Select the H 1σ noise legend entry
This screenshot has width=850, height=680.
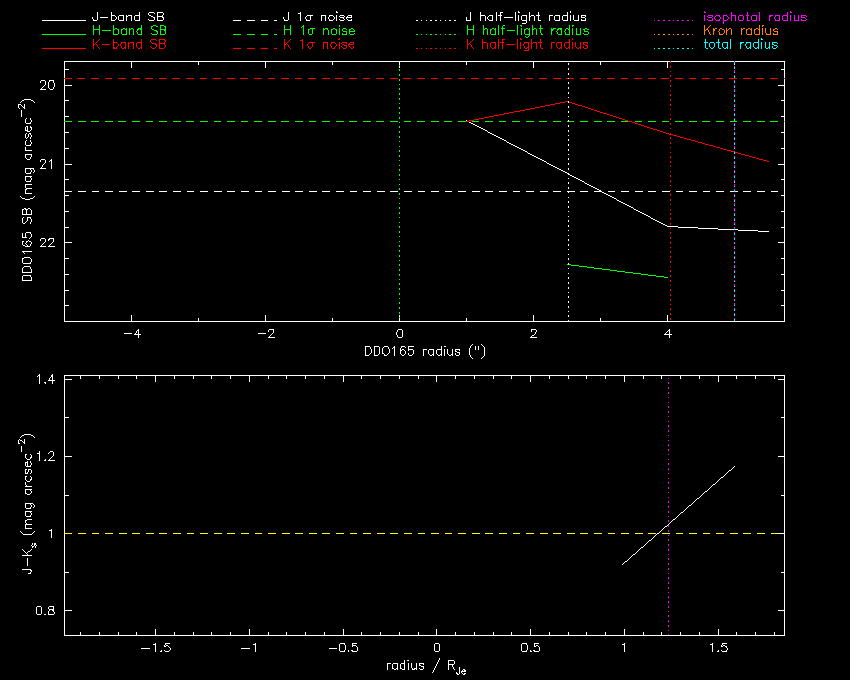319,31
